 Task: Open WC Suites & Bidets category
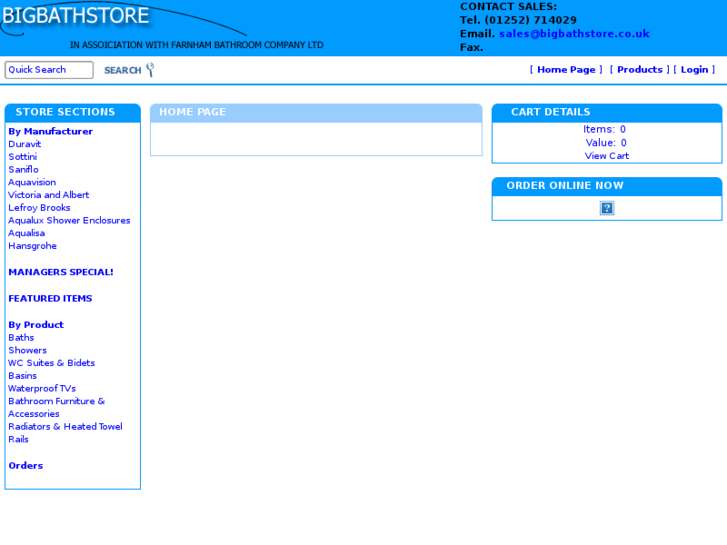(51, 363)
